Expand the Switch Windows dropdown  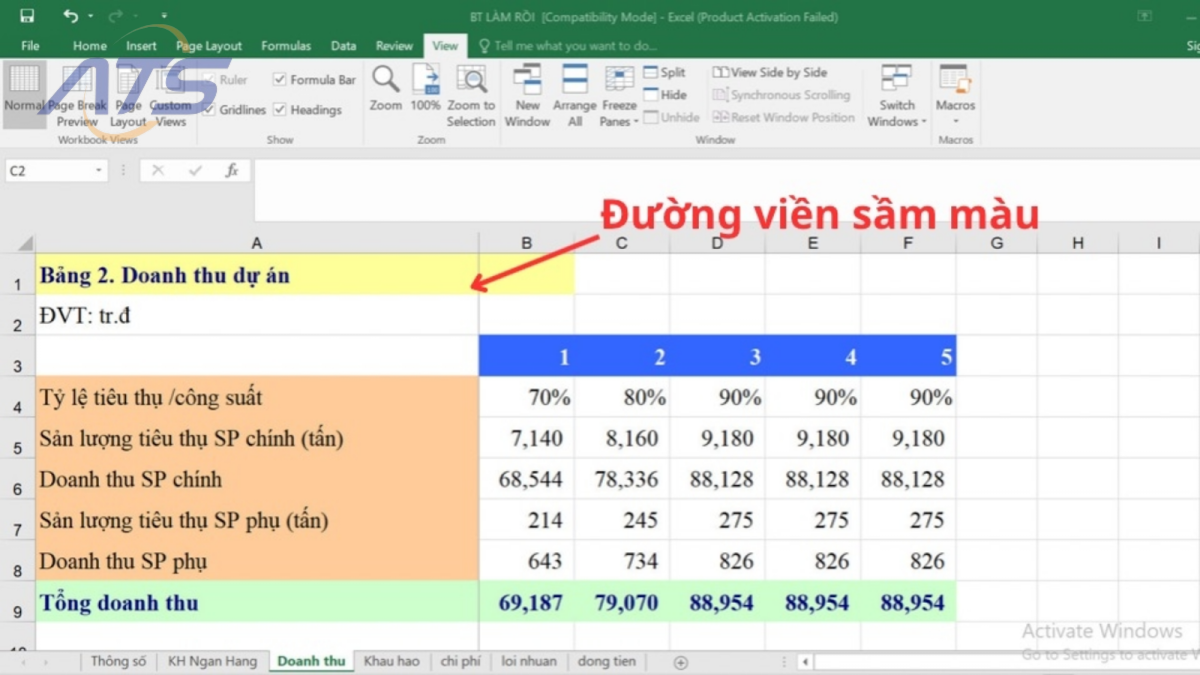[896, 95]
